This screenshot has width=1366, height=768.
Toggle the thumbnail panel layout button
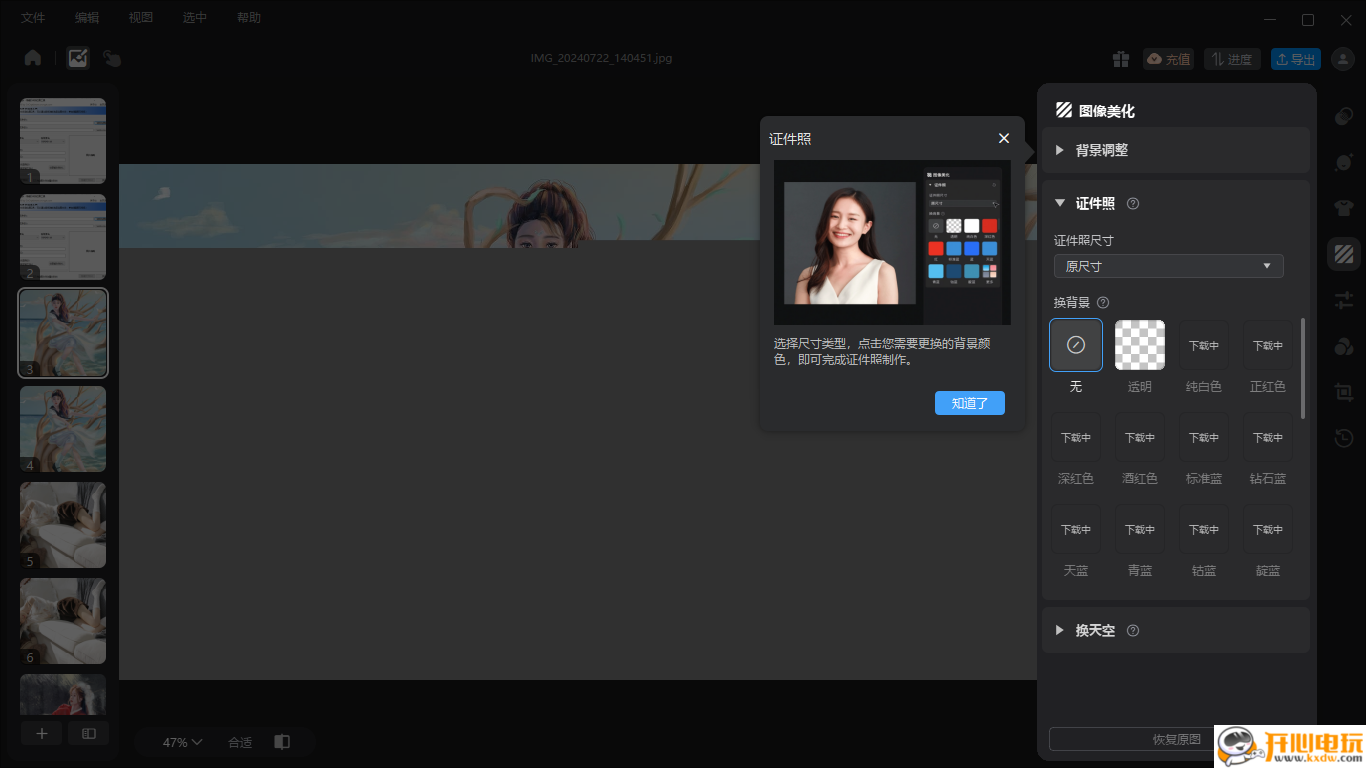point(89,733)
